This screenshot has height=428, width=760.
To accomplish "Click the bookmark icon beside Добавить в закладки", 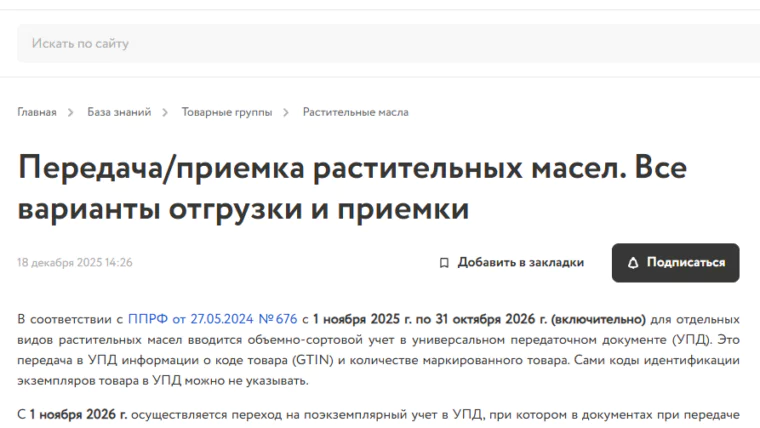I will 444,263.
